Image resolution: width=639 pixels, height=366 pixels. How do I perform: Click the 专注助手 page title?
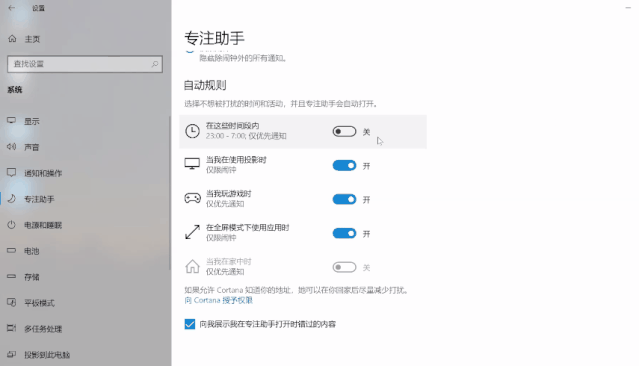[214, 38]
